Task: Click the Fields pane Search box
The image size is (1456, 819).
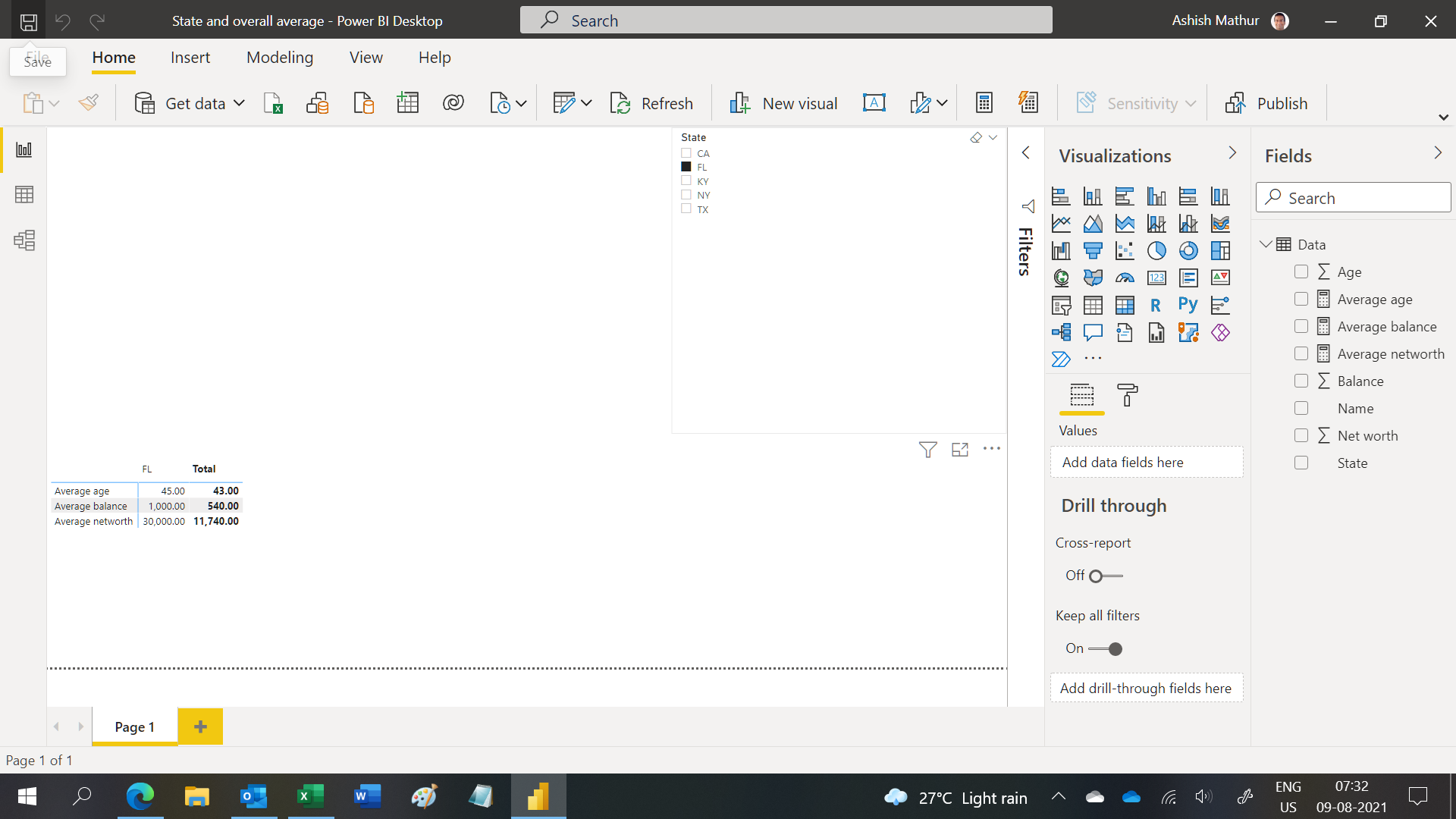Action: click(x=1354, y=198)
